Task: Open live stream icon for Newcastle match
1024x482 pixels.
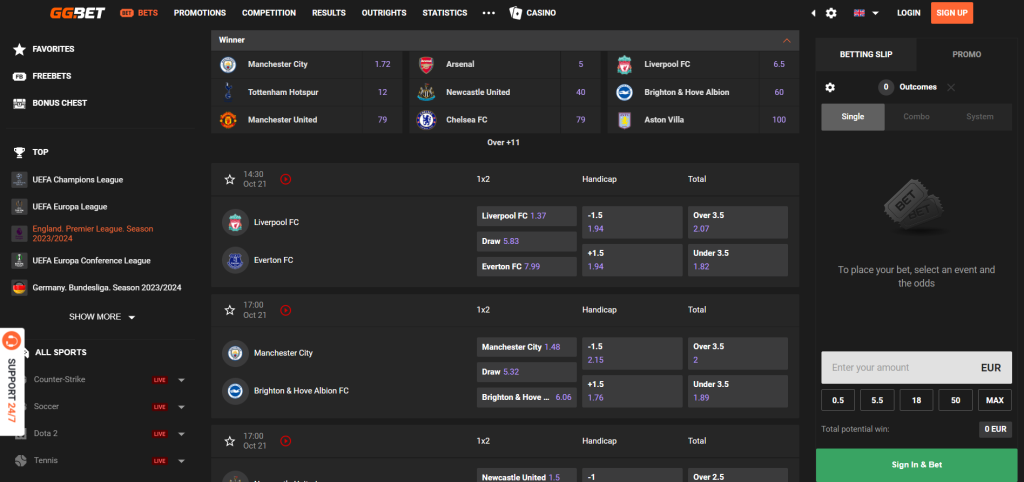Action: pyautogui.click(x=285, y=442)
